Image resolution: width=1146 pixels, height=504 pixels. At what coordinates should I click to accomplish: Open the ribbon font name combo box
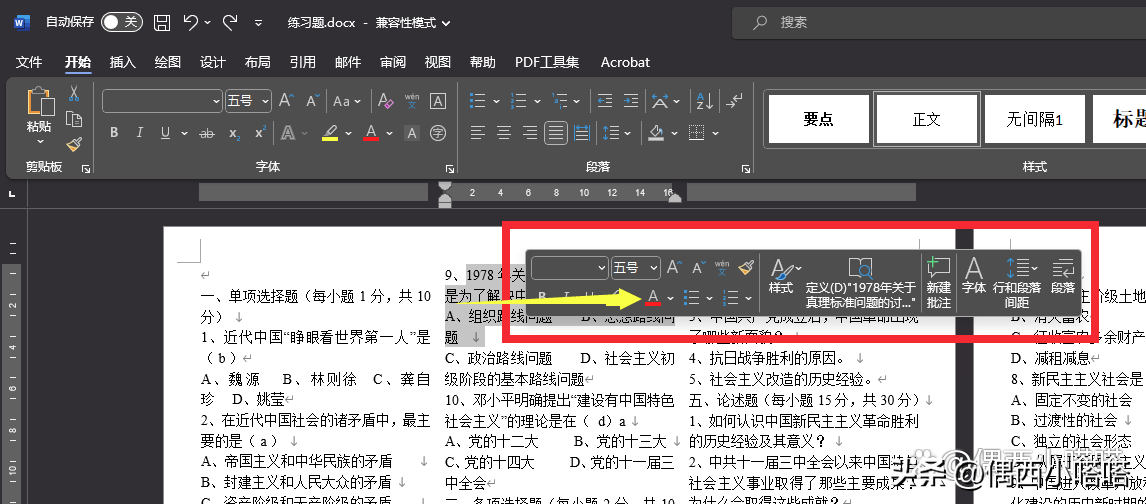pyautogui.click(x=162, y=101)
